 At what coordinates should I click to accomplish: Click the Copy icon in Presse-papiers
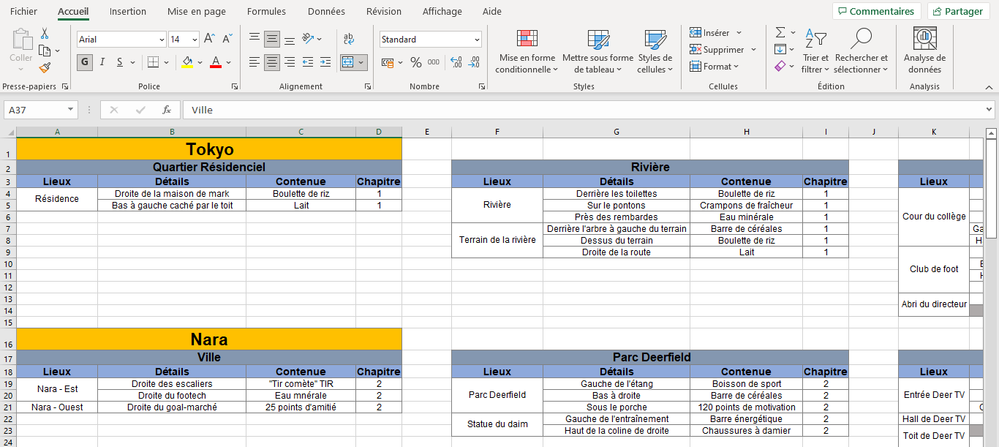[x=45, y=50]
